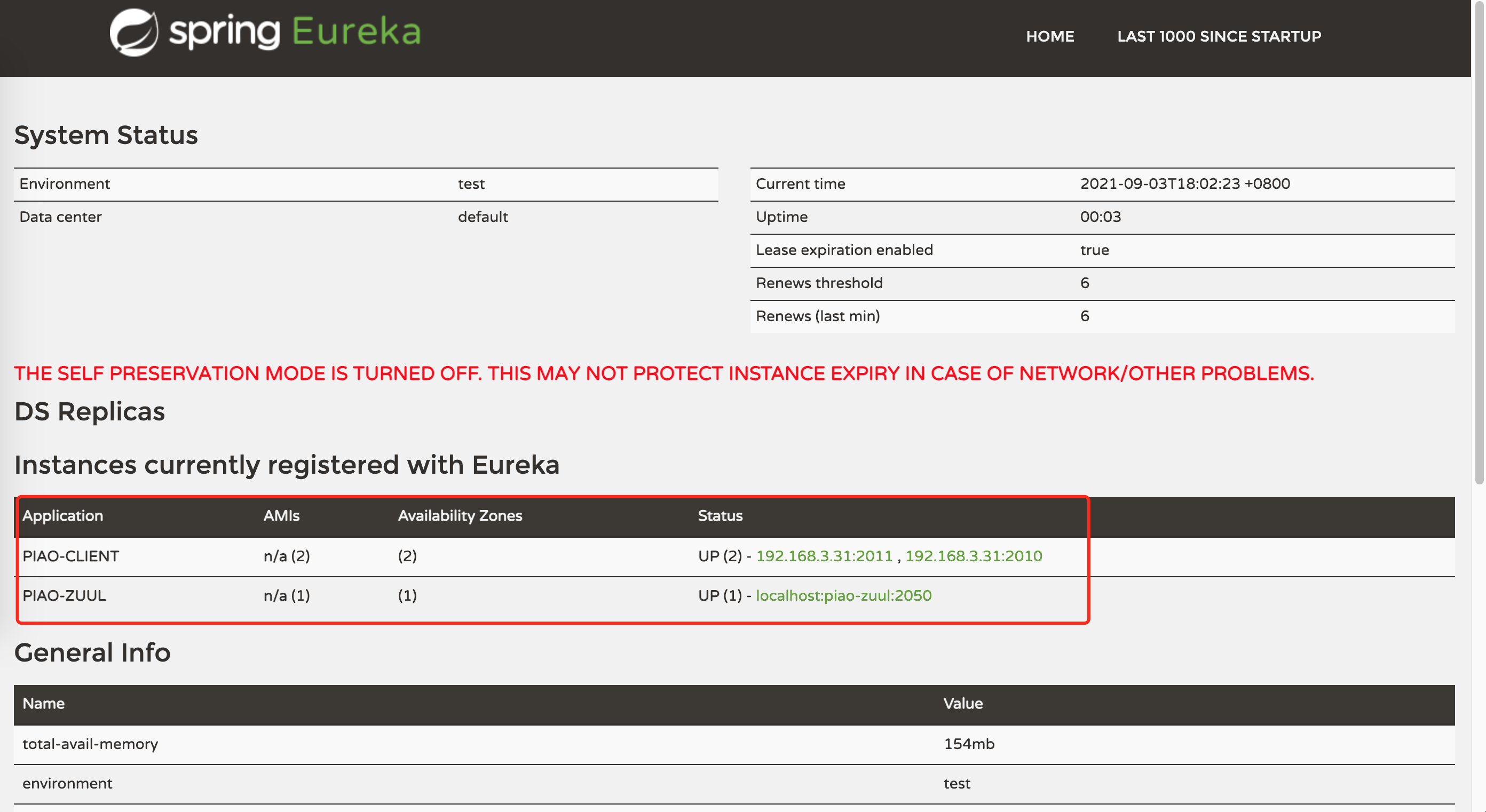The width and height of the screenshot is (1486, 812).
Task: Click the Data center row label
Action: 60,217
